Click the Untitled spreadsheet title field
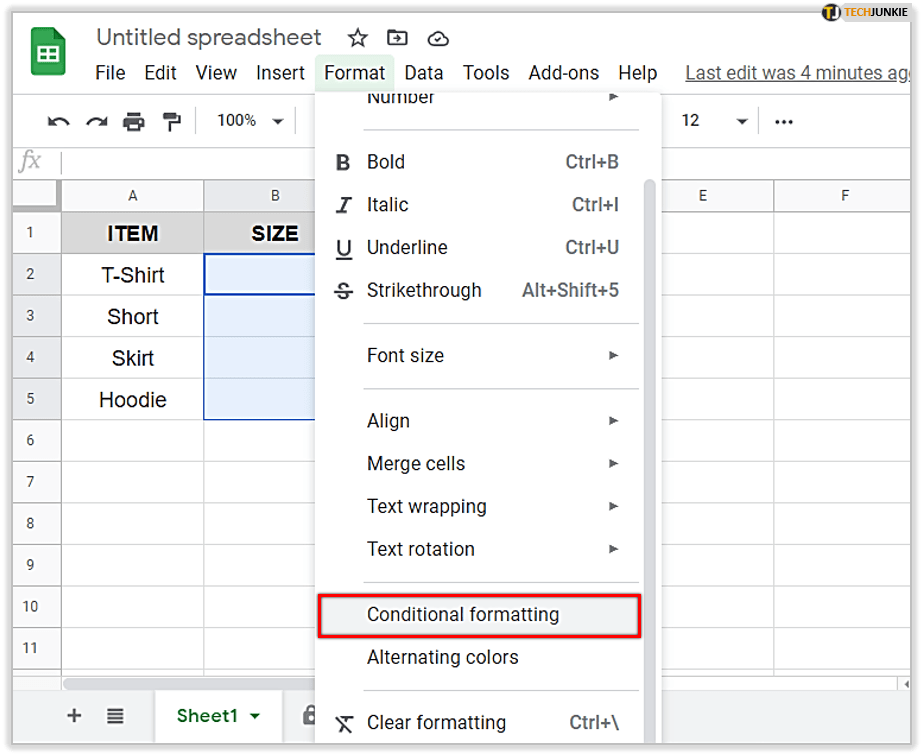The height and width of the screenshot is (756, 923). (209, 38)
